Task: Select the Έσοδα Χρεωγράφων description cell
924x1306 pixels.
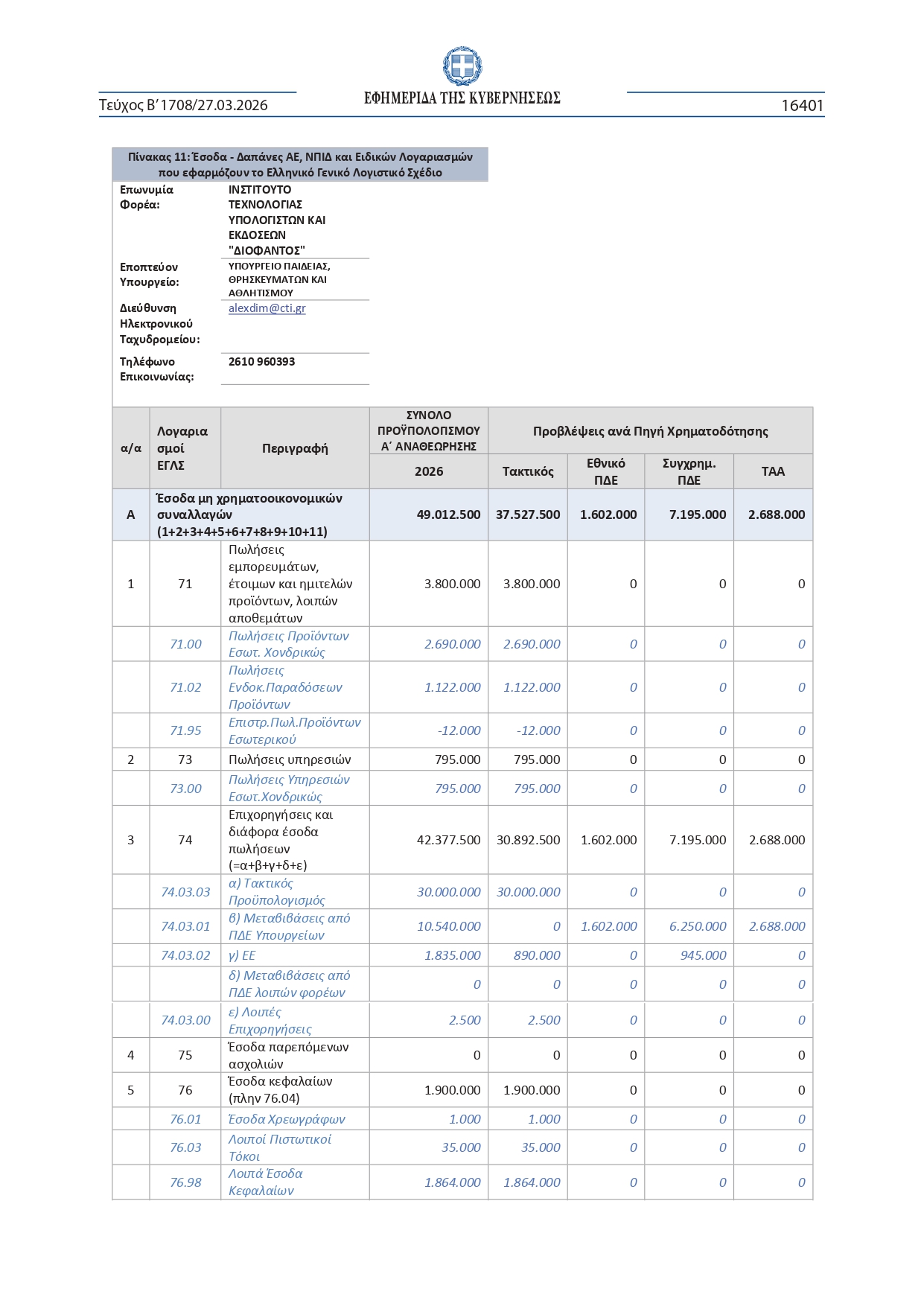Action: [x=286, y=1119]
